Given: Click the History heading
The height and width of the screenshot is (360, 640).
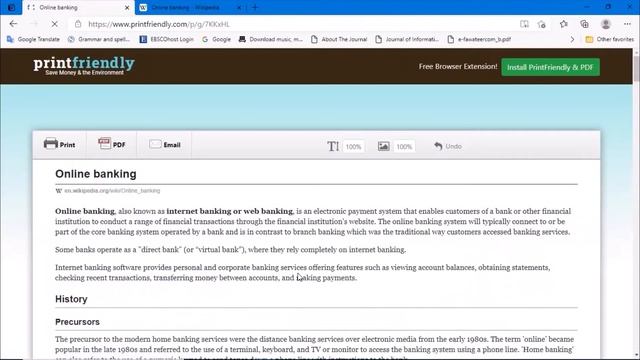Looking at the screenshot, I should pyautogui.click(x=71, y=299).
